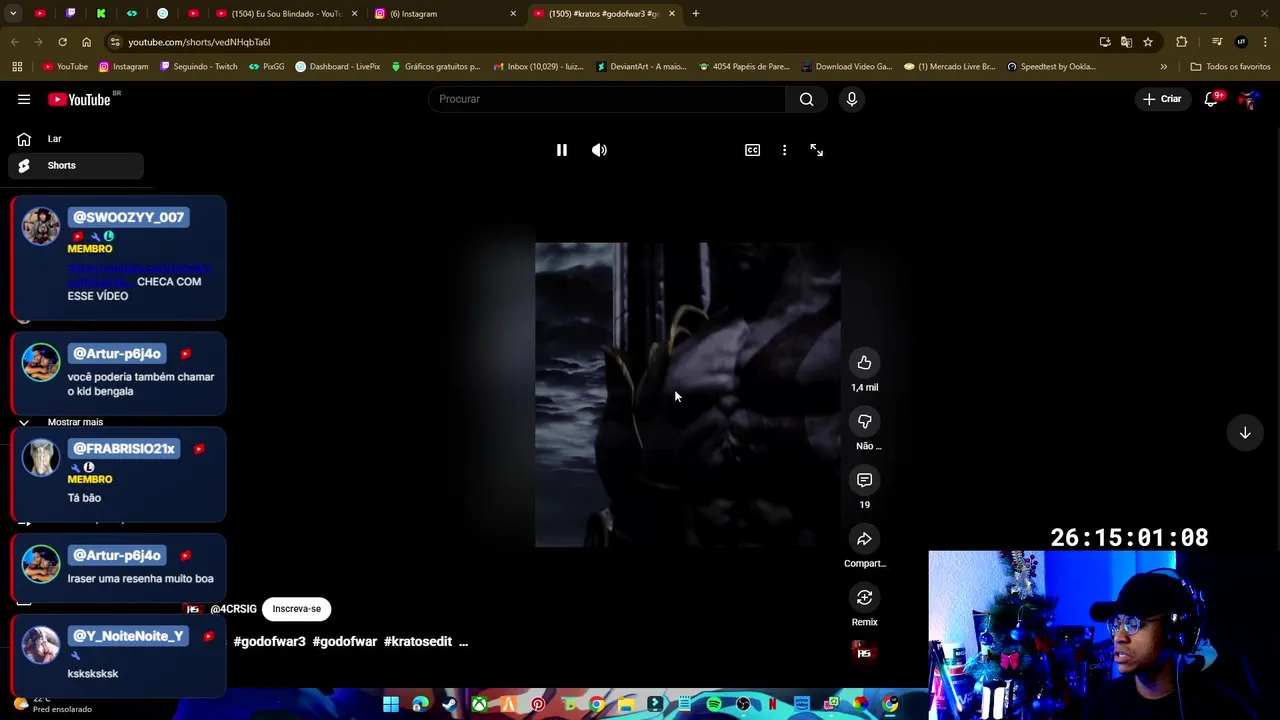
Task: Subscribe with the Inscreva-se button
Action: pos(297,609)
